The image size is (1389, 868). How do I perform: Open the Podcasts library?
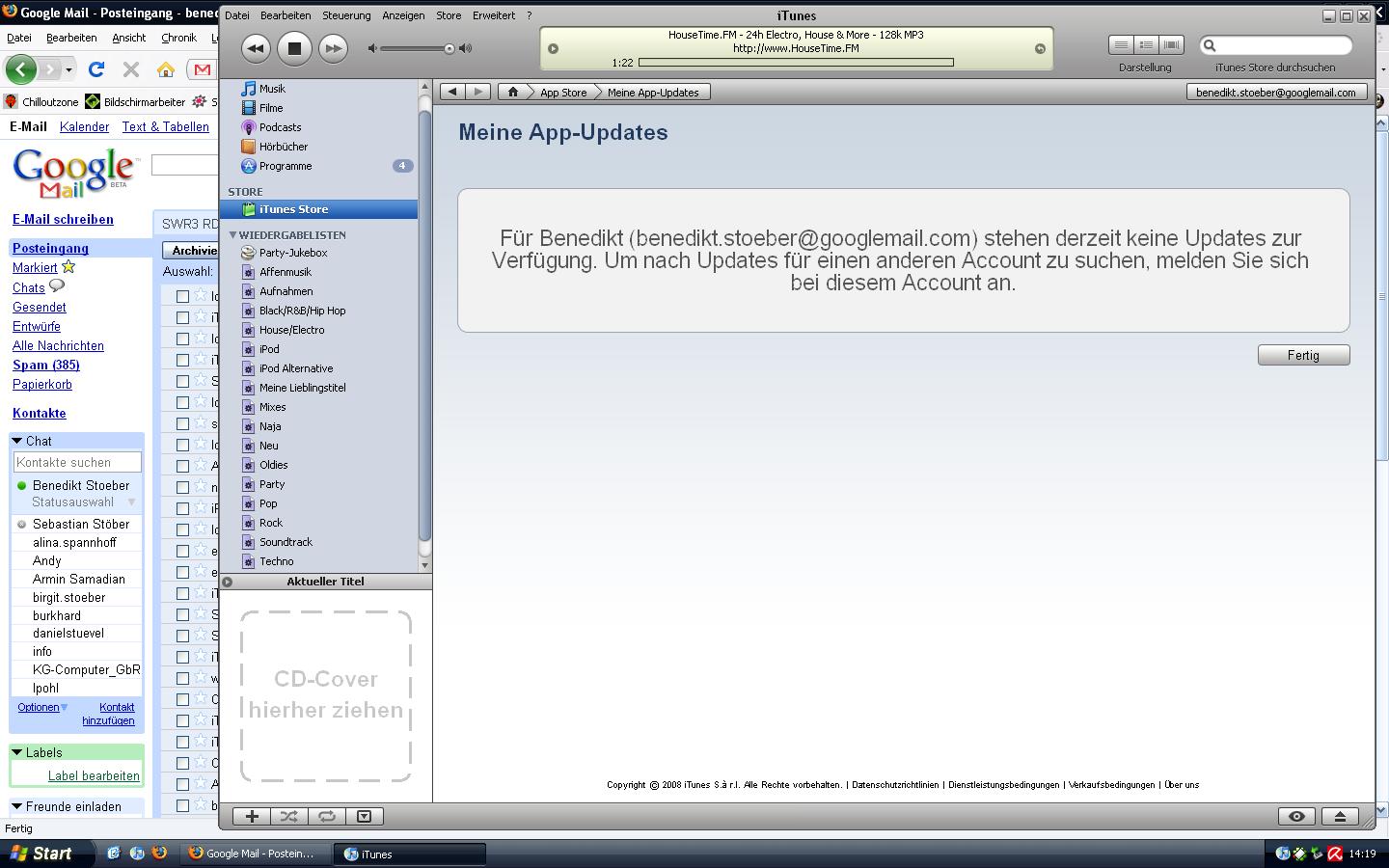(280, 127)
